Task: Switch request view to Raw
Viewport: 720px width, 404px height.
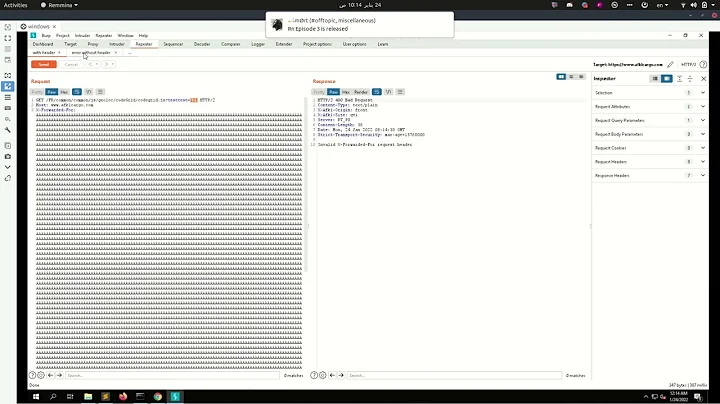Action: tap(51, 92)
